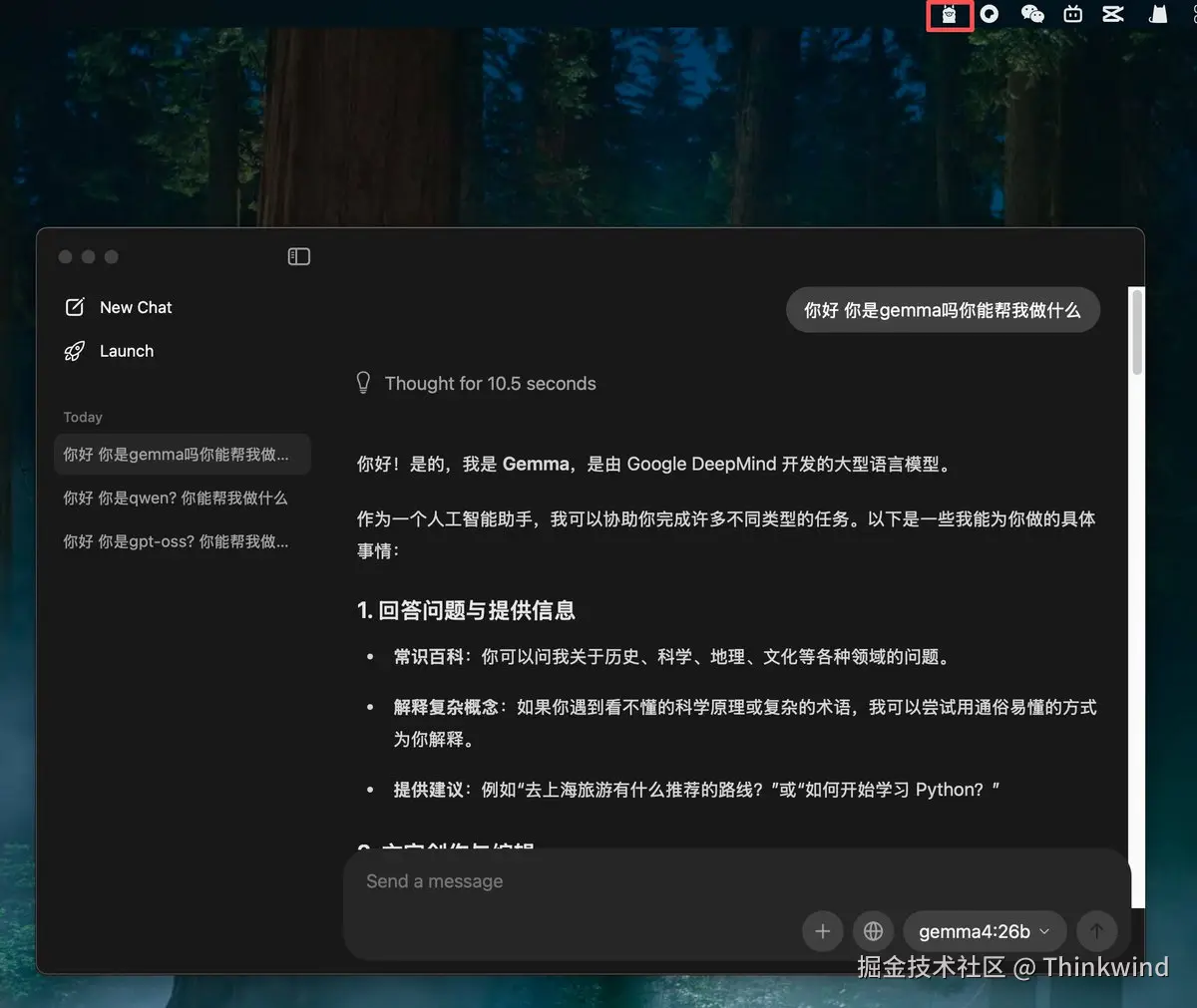
Task: Maximize the Ollama window
Action: [112, 256]
